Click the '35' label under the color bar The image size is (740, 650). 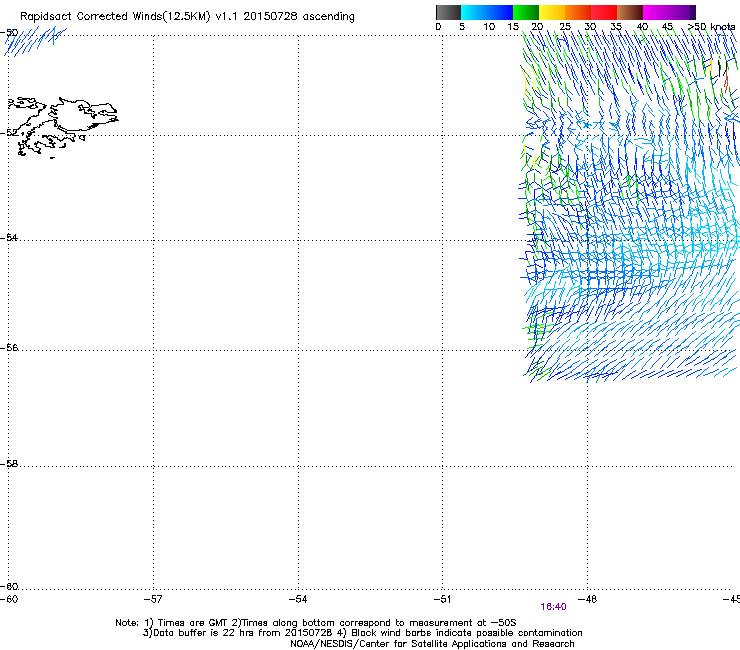(616, 27)
